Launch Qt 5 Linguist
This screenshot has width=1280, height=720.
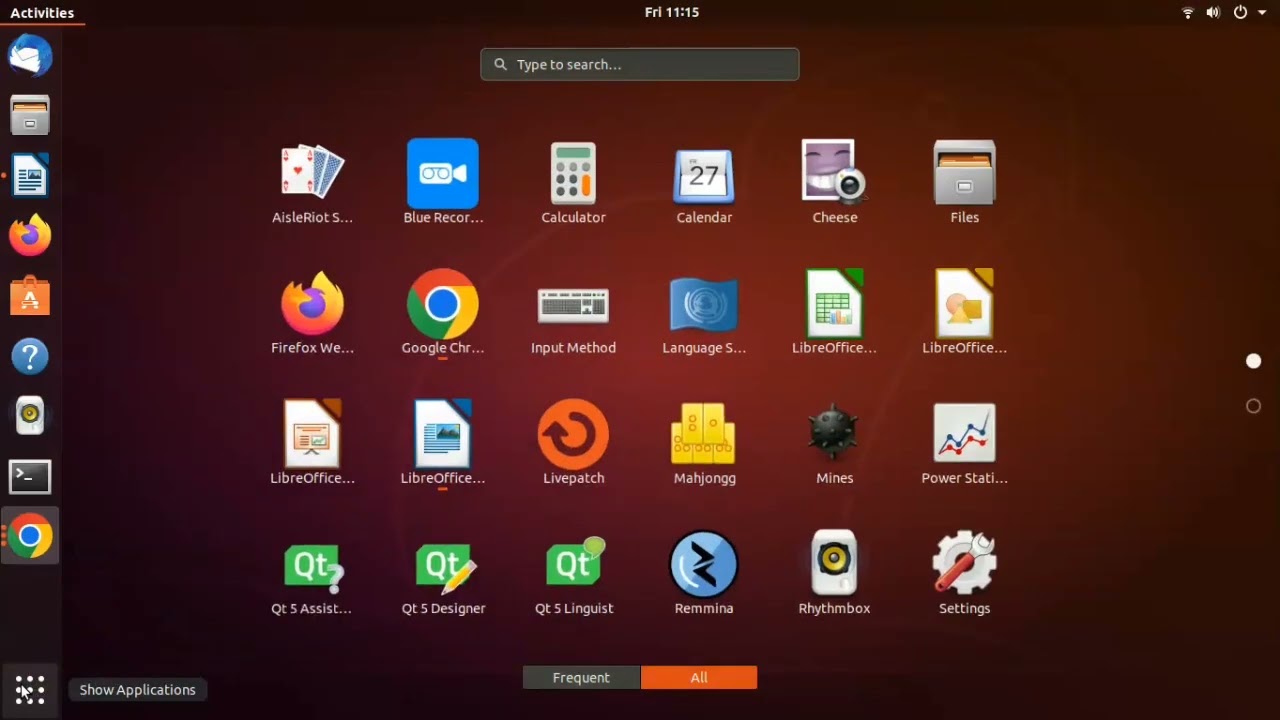pos(573,573)
